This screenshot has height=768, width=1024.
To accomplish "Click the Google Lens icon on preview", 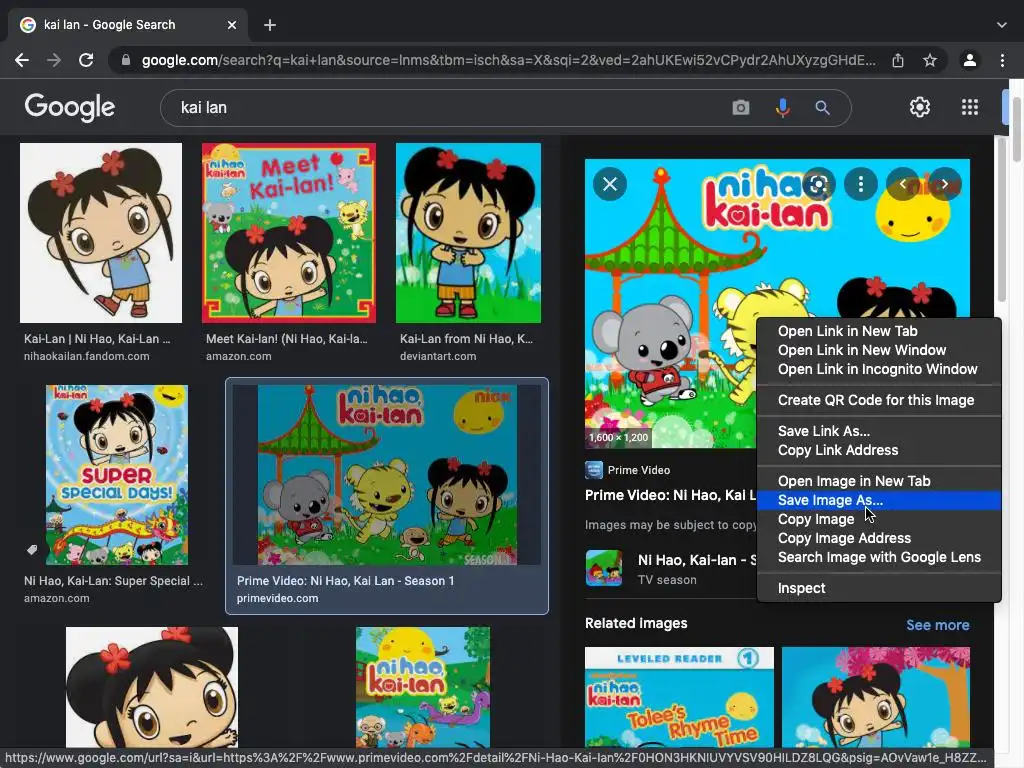I will (x=818, y=184).
